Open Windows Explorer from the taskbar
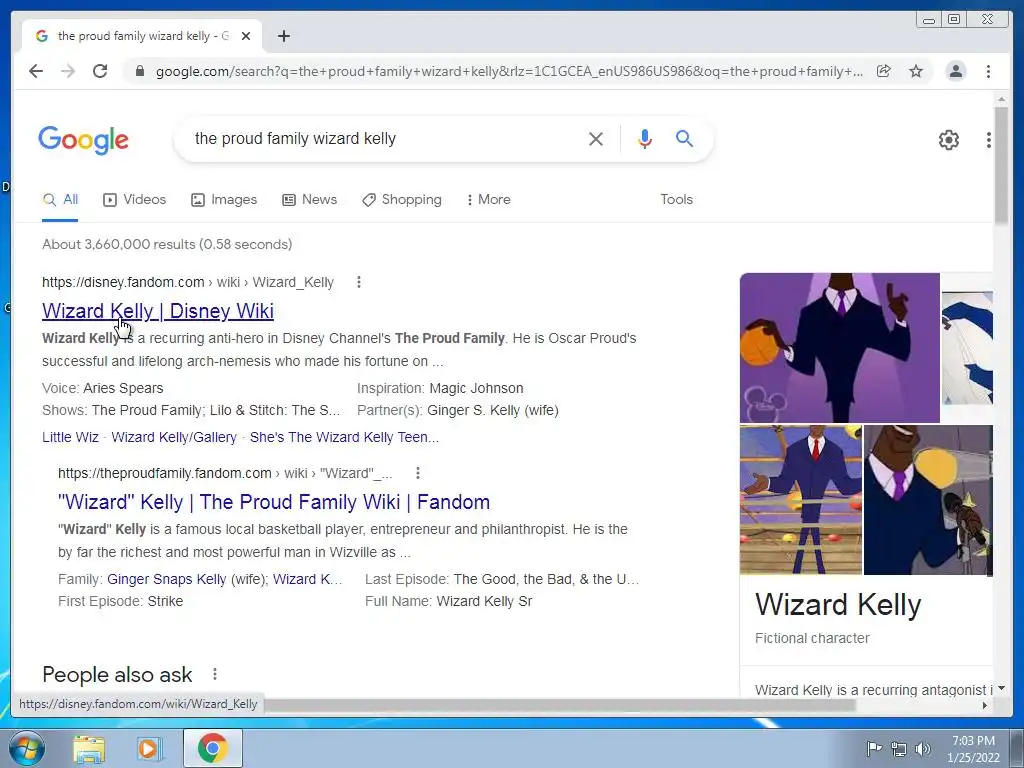This screenshot has width=1024, height=768. click(x=89, y=748)
